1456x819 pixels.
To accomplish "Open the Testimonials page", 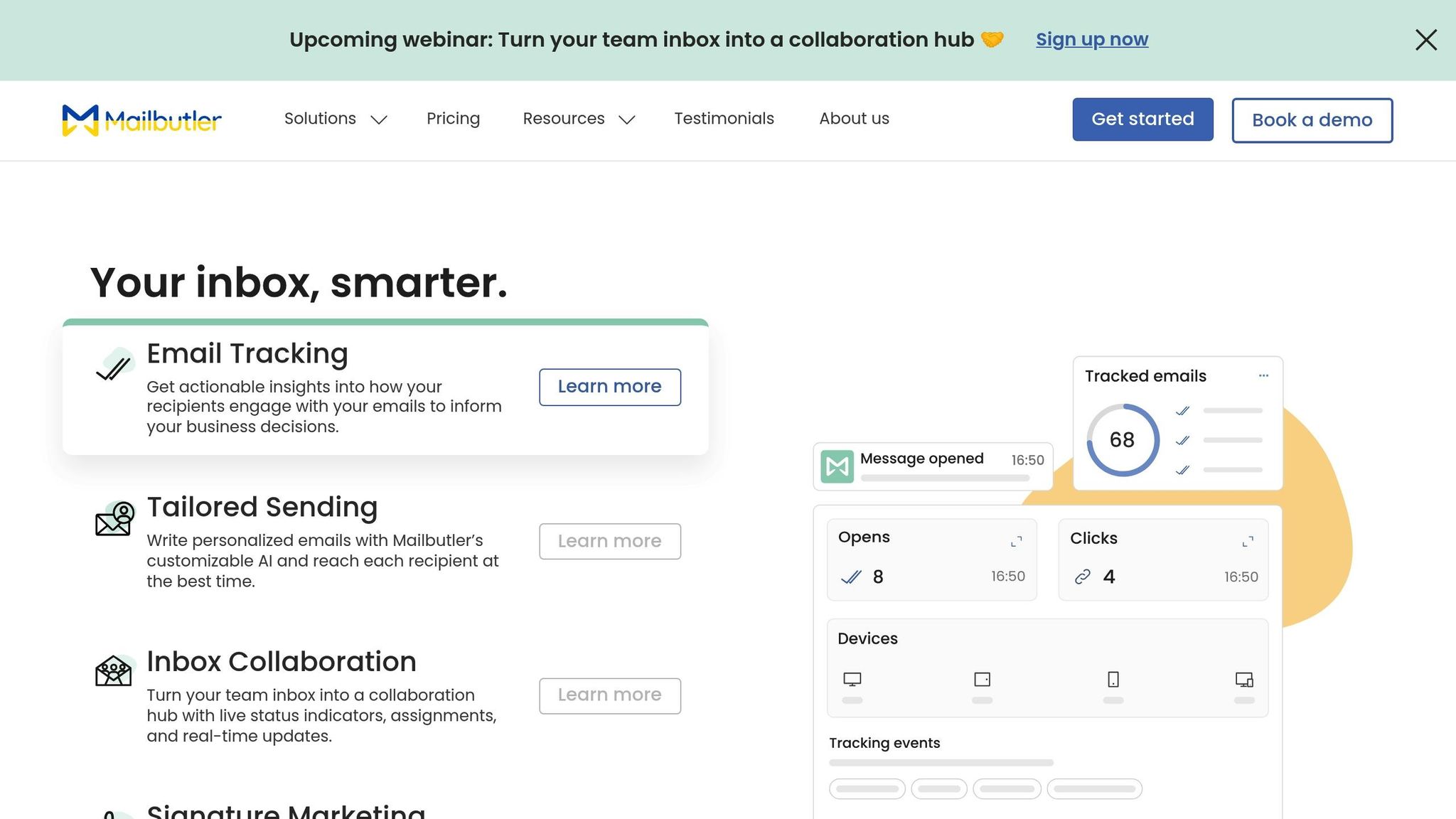I will [724, 119].
